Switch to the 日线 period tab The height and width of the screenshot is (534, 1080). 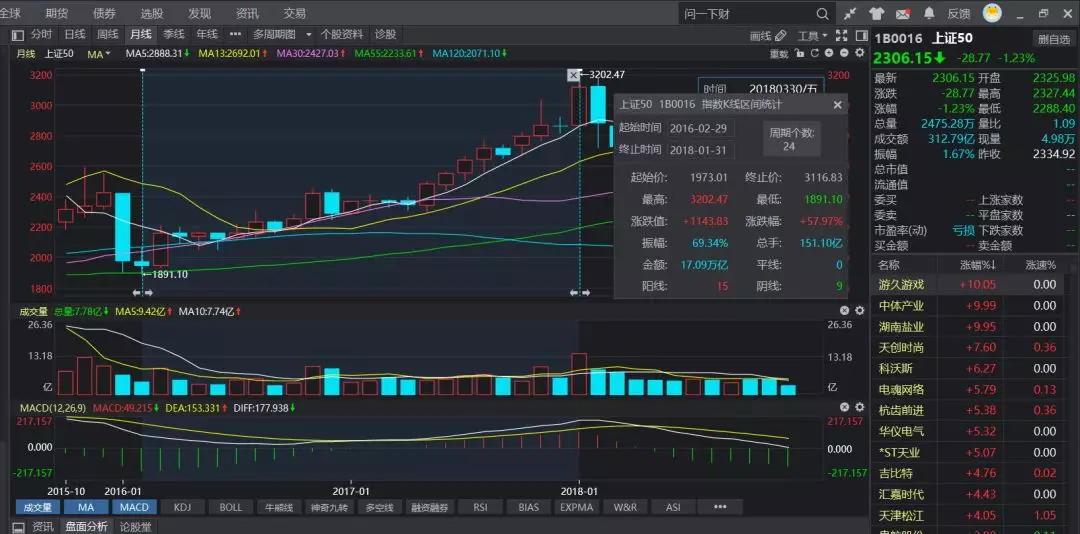point(75,34)
